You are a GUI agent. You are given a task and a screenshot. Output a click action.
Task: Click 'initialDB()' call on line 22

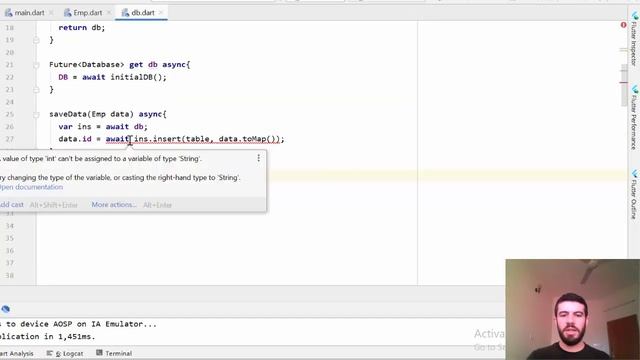[x=137, y=77]
